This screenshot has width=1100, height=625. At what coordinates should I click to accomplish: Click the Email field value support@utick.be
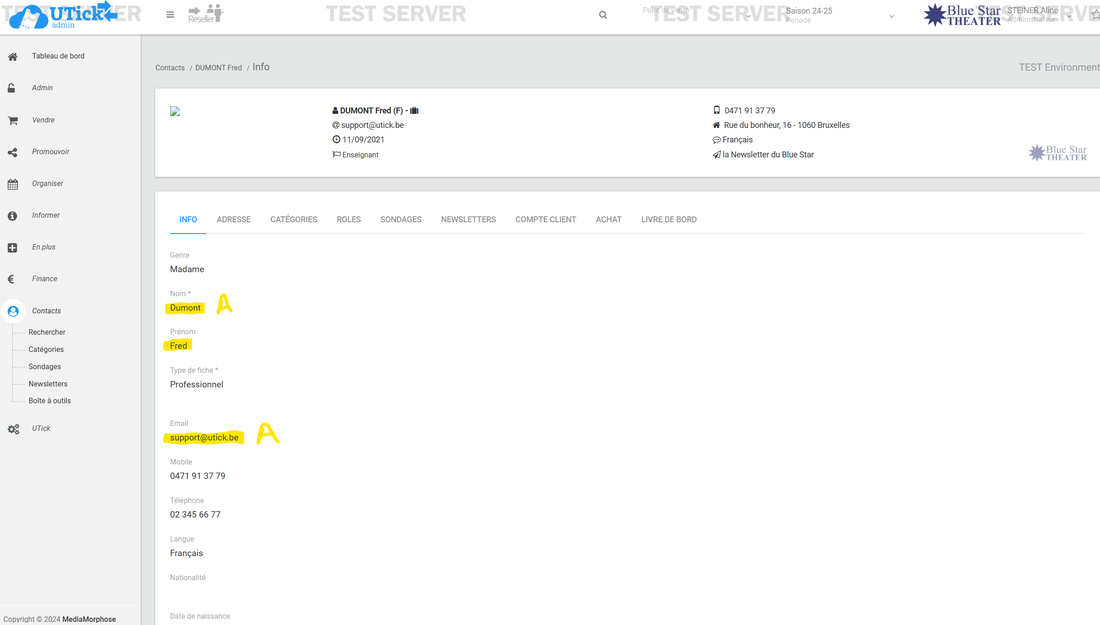[x=204, y=437]
